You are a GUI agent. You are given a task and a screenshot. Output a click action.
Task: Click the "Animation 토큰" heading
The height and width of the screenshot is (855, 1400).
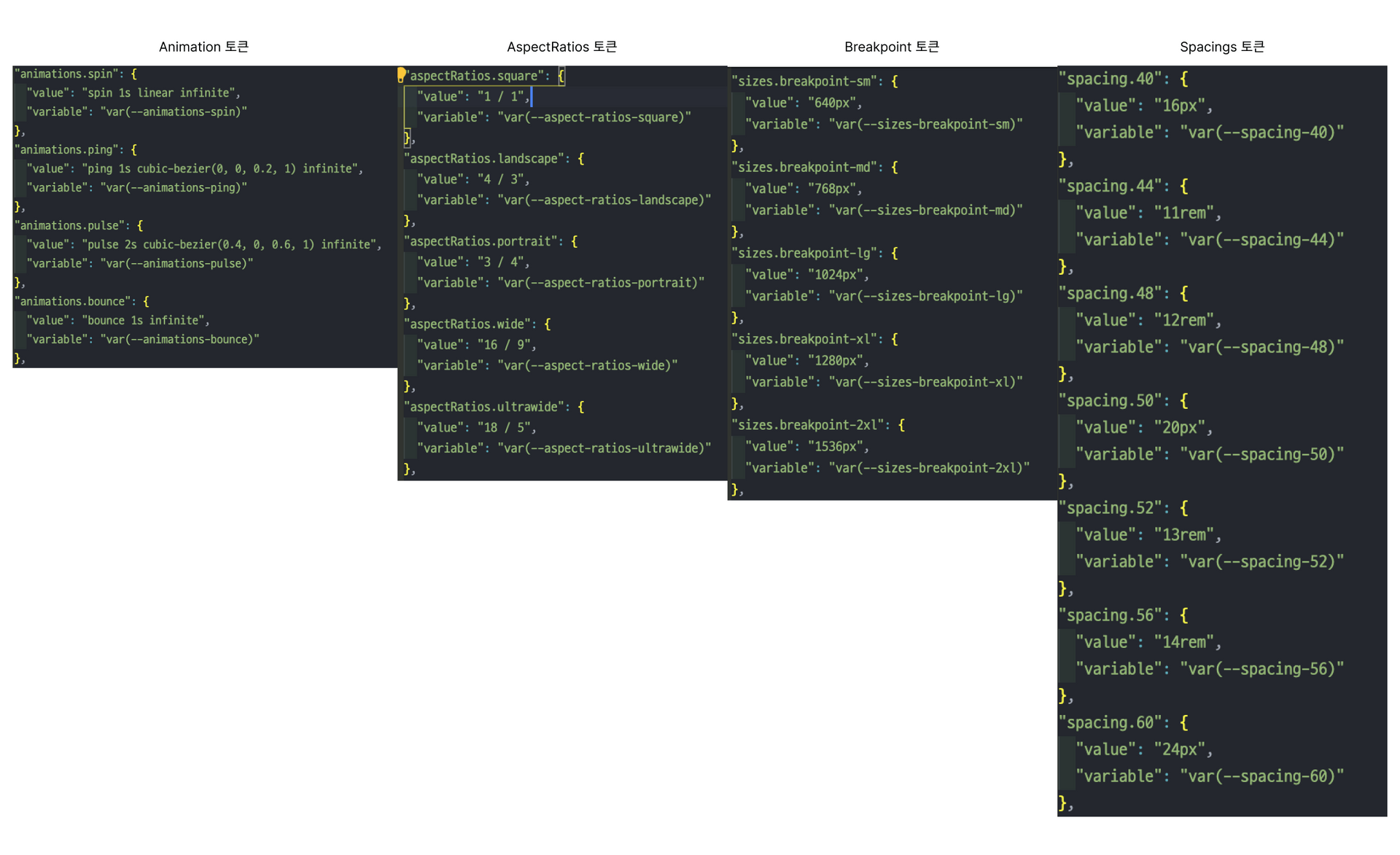click(x=204, y=47)
